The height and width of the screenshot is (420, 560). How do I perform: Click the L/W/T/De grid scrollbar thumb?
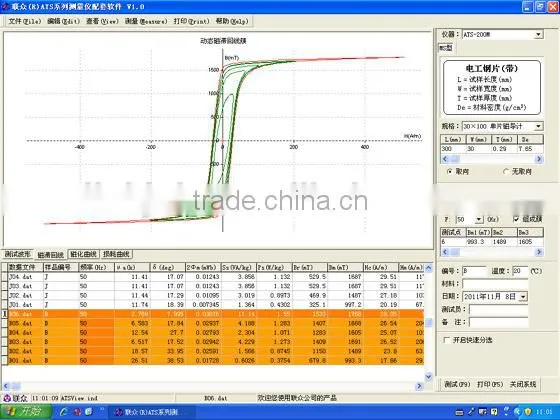click(454, 159)
